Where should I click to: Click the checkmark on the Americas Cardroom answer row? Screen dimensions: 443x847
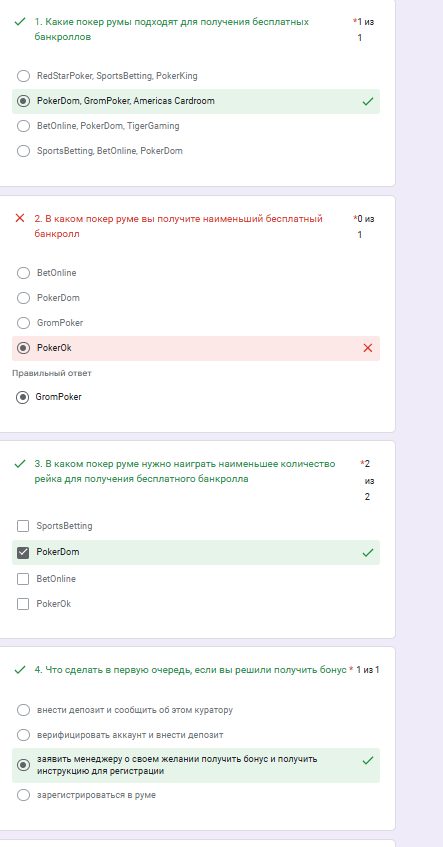(368, 101)
